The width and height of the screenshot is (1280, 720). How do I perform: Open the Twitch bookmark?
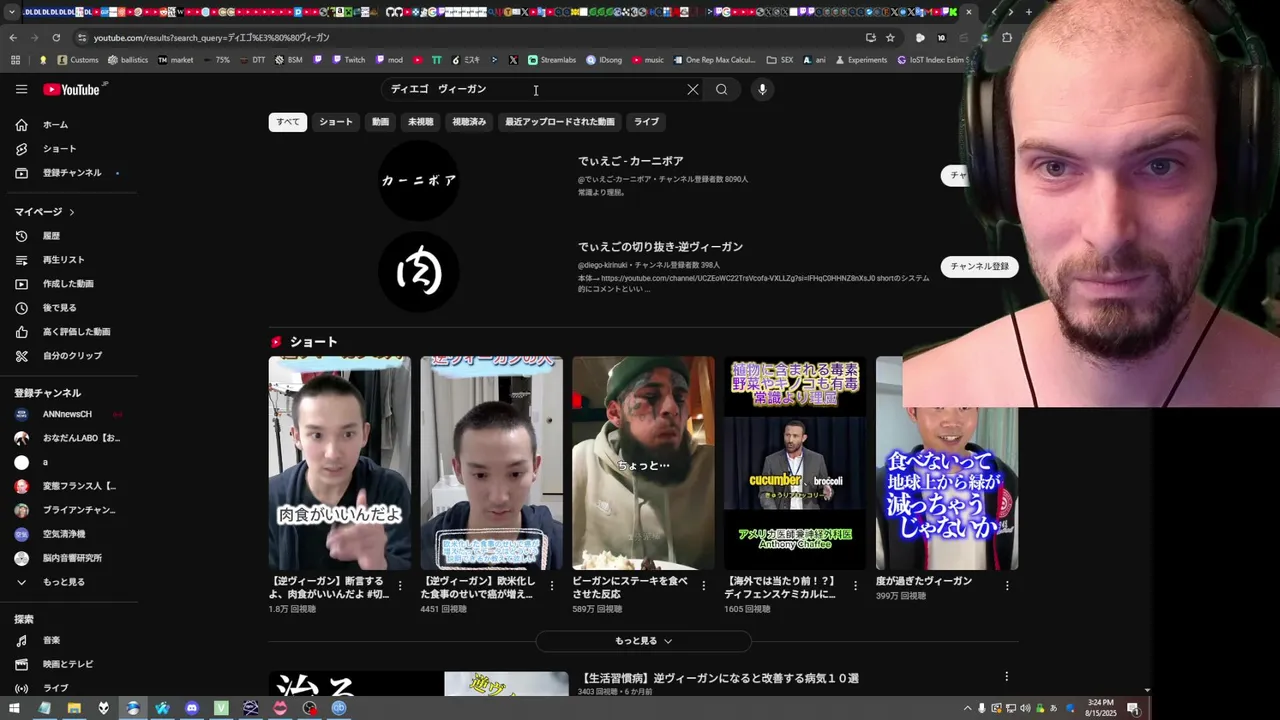click(x=347, y=60)
